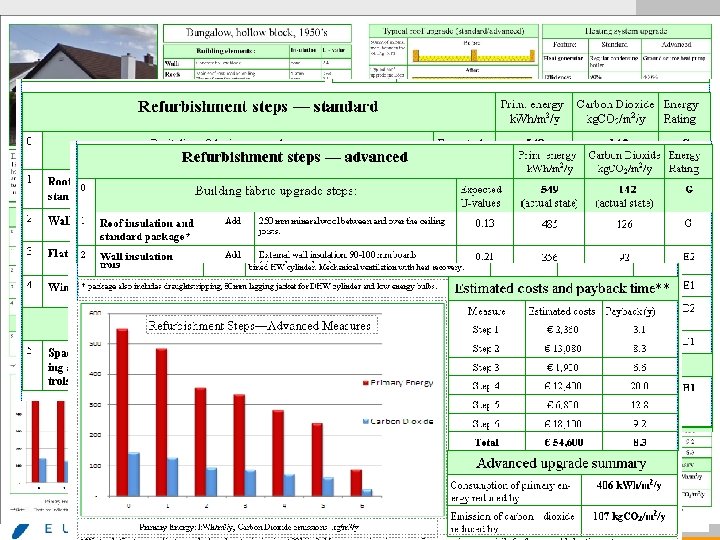Select "Roof insulation and standard package*" label

tap(147, 230)
